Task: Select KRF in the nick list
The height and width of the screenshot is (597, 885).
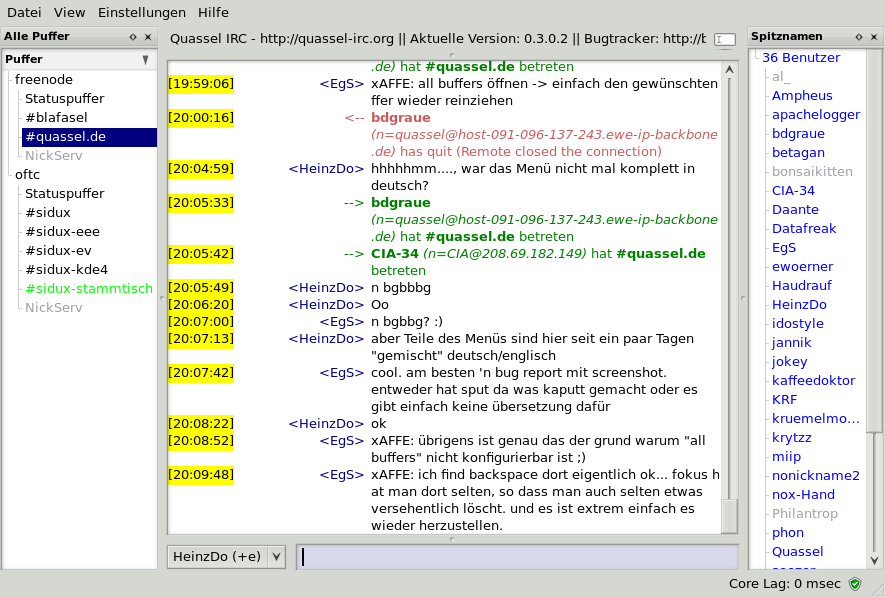Action: click(785, 400)
